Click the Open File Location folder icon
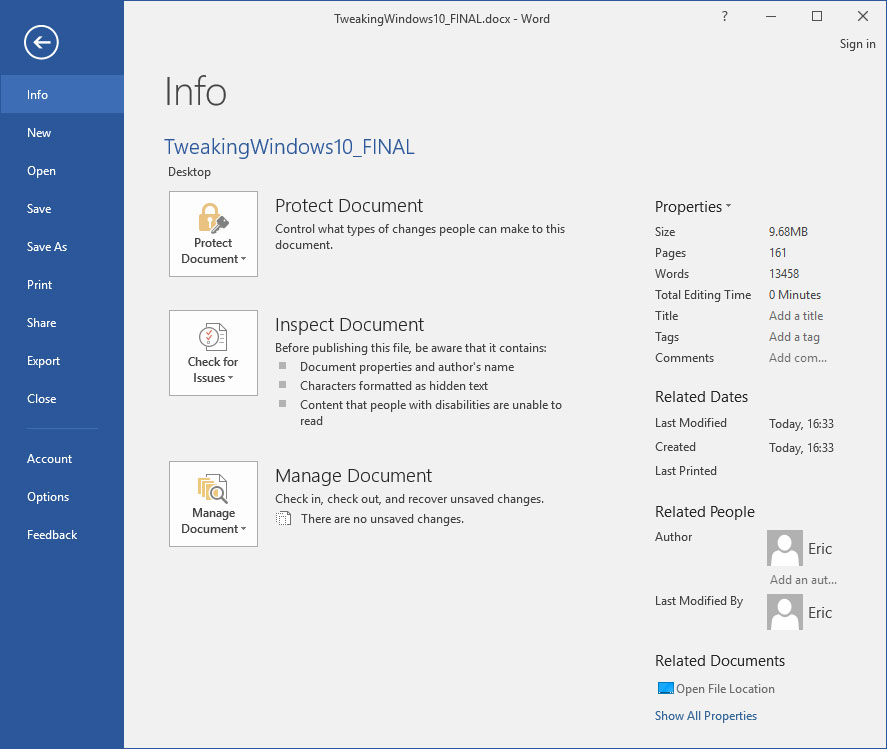Image resolution: width=887 pixels, height=749 pixels. click(665, 688)
